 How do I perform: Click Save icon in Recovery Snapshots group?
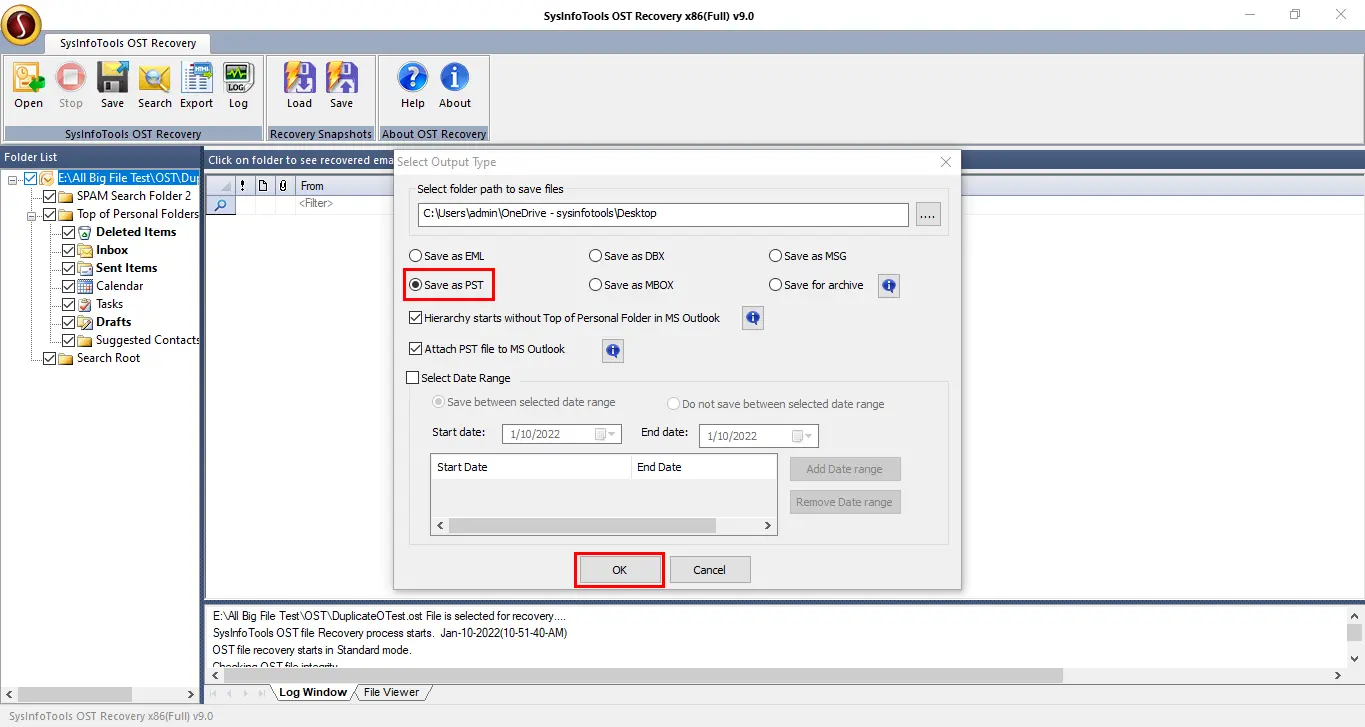coord(342,85)
